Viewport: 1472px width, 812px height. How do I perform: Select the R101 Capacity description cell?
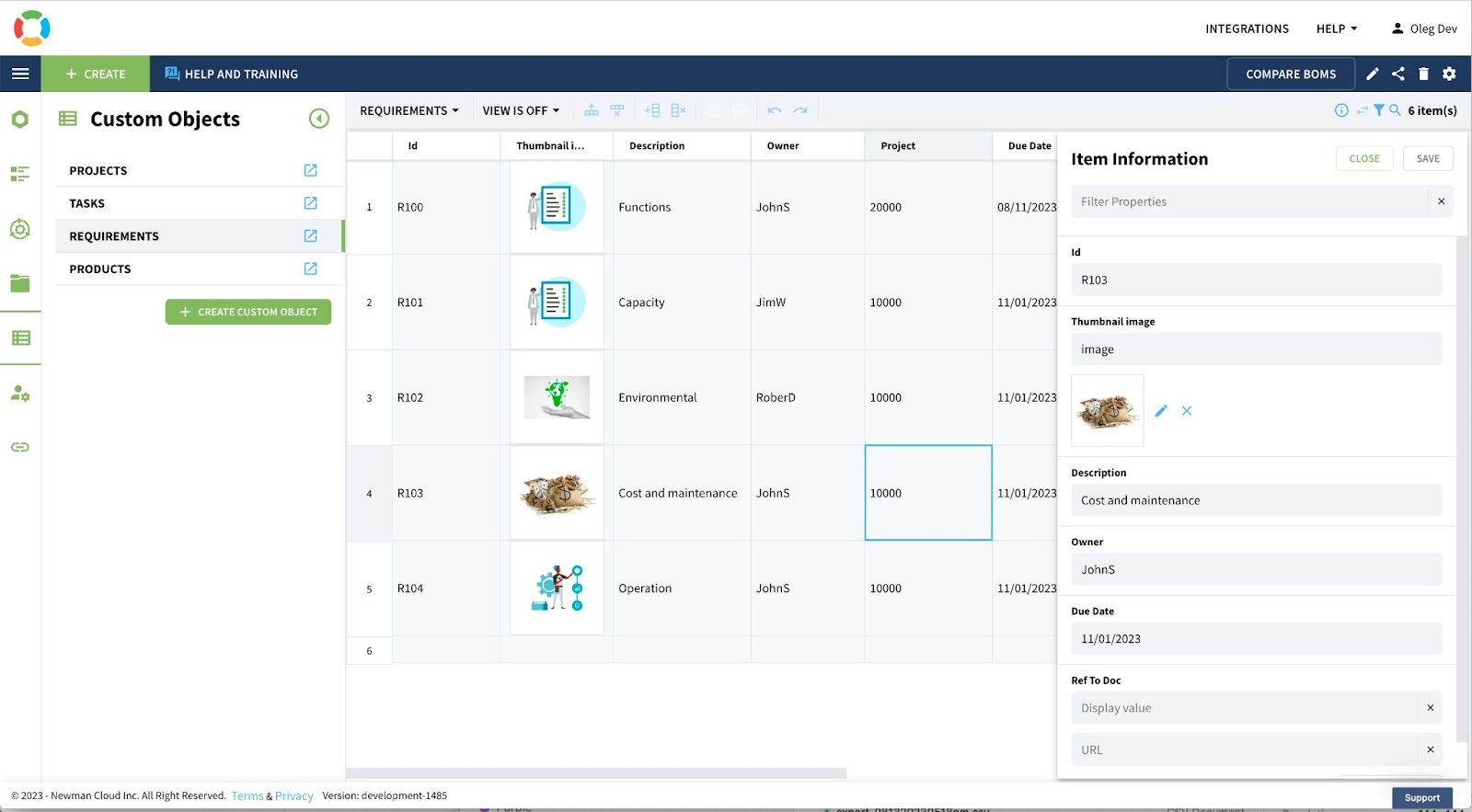pyautogui.click(x=682, y=303)
